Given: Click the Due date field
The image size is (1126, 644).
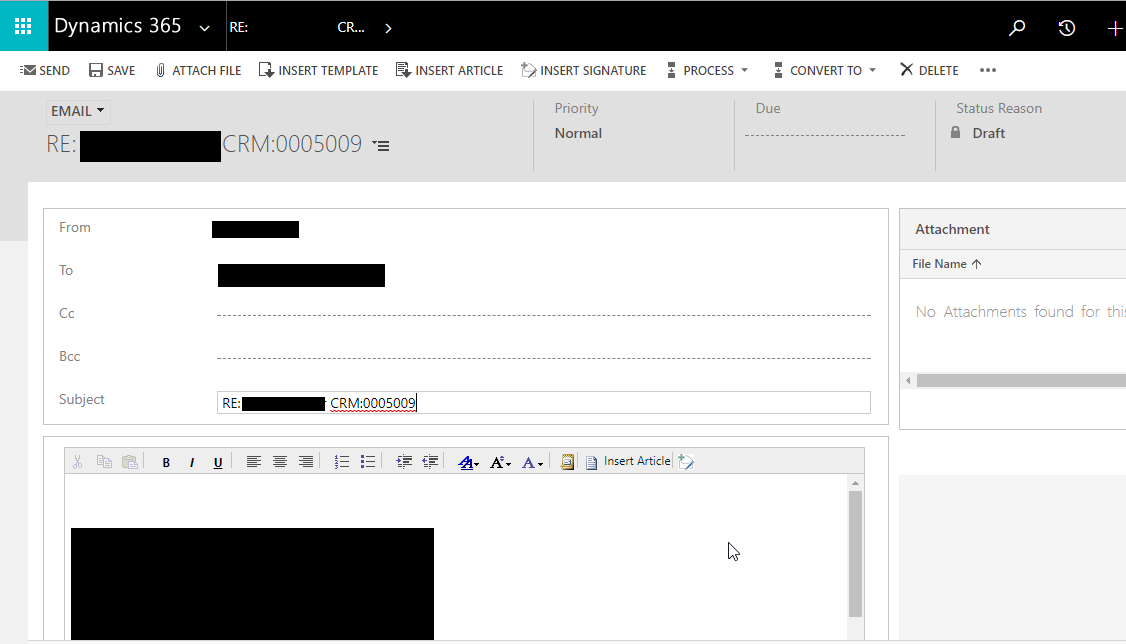Looking at the screenshot, I should click(824, 134).
